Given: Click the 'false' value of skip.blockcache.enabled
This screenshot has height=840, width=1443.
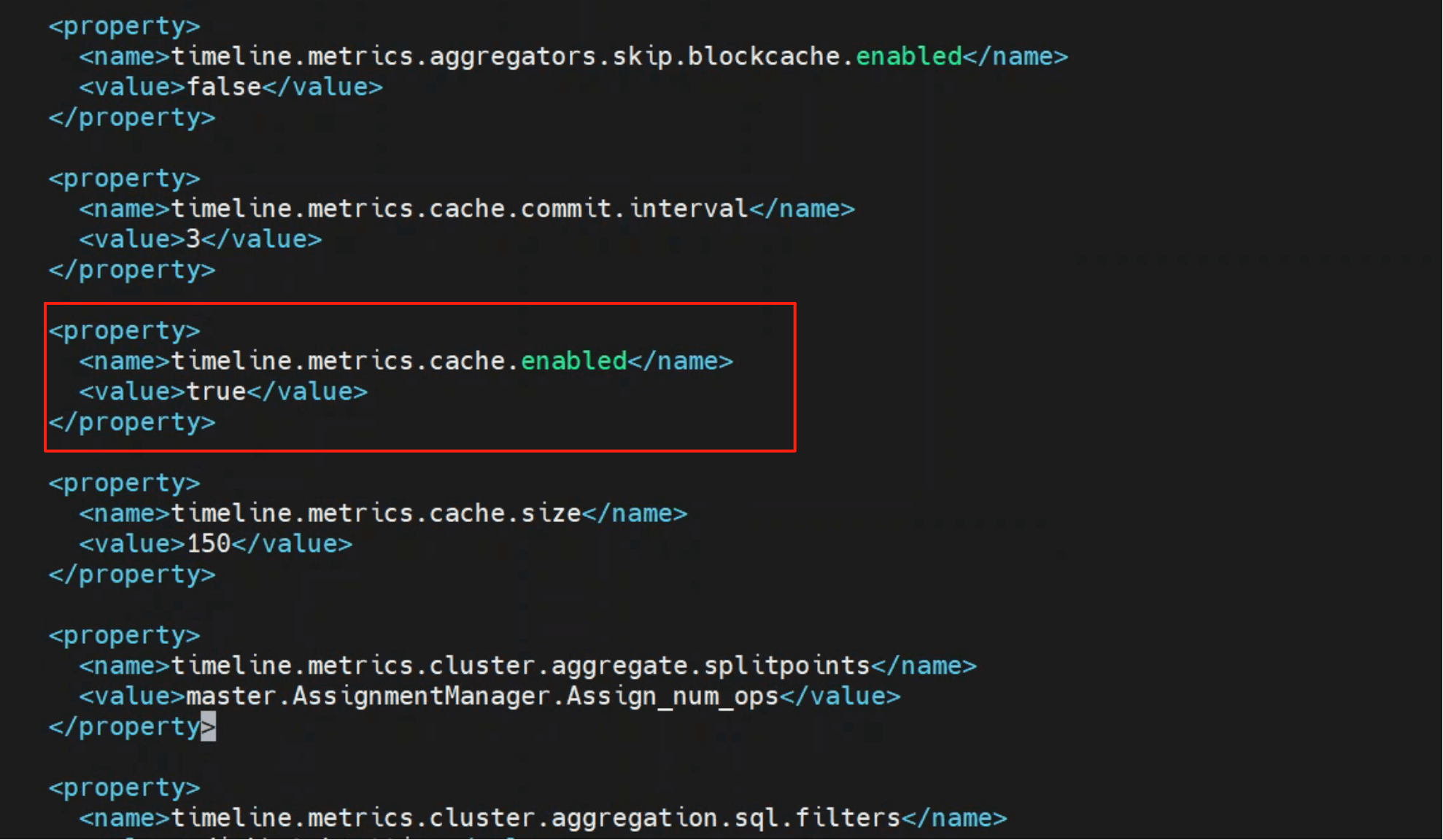Looking at the screenshot, I should click(224, 87).
